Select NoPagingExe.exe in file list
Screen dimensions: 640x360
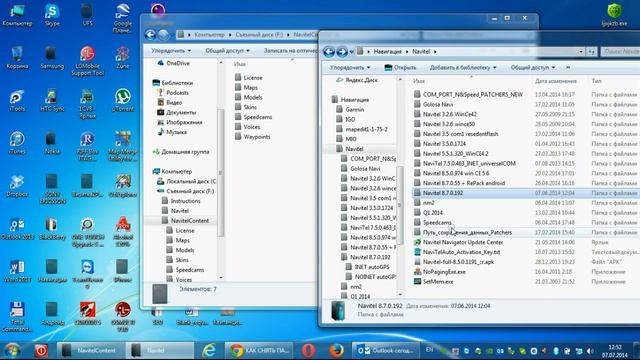tap(444, 272)
